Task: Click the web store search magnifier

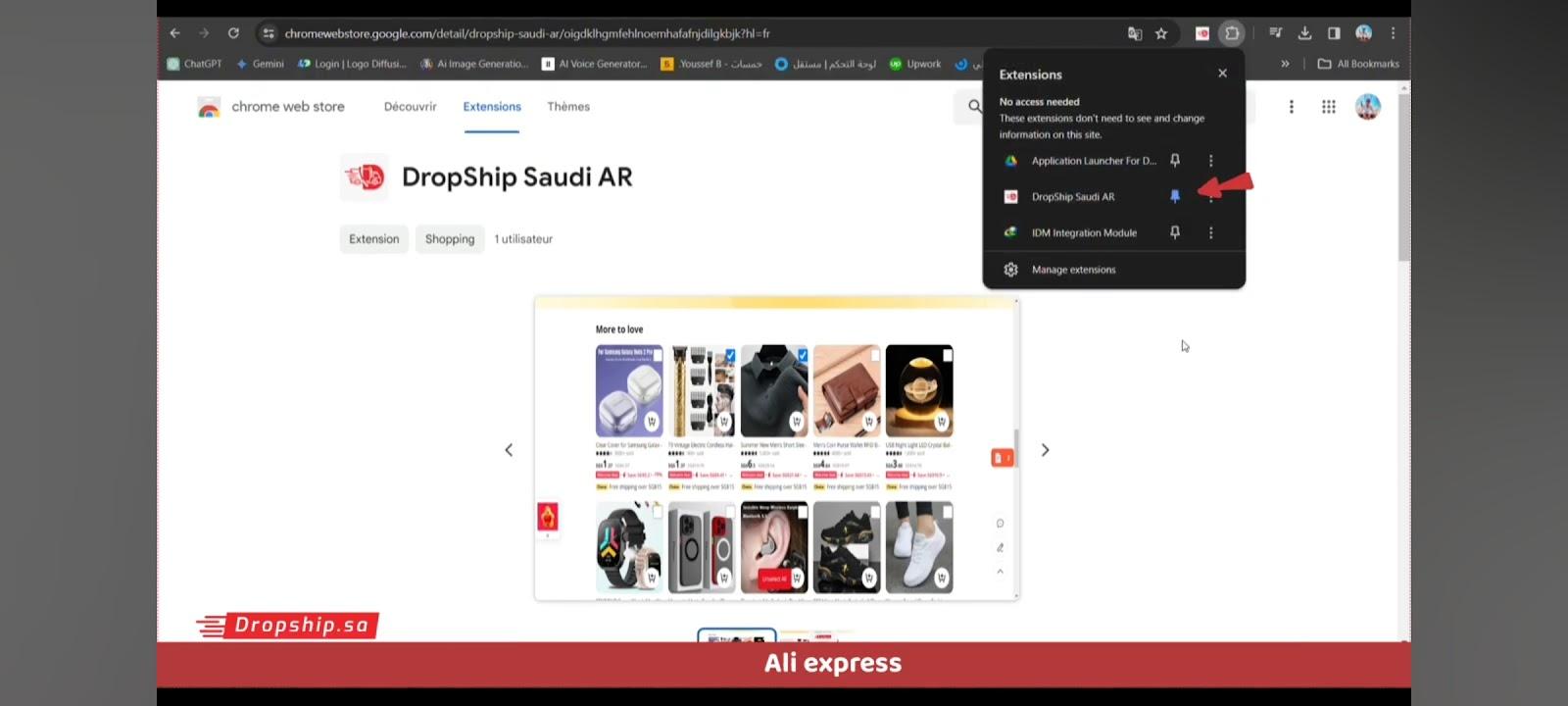Action: [974, 106]
